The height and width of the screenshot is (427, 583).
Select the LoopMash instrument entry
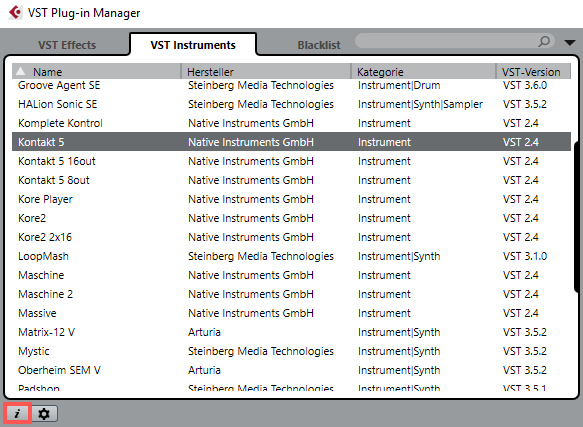point(291,256)
